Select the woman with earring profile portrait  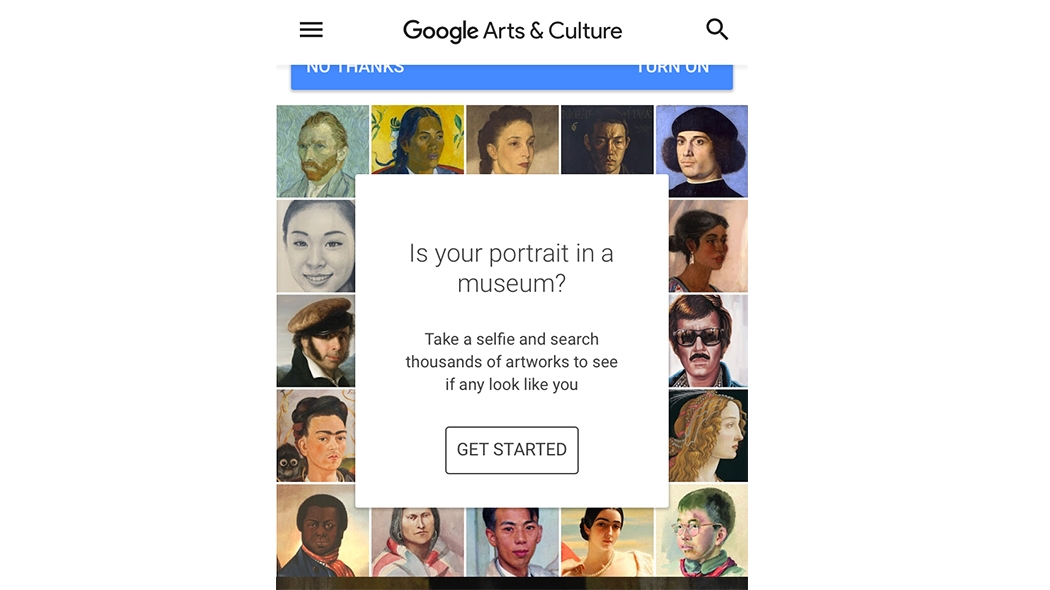point(708,245)
